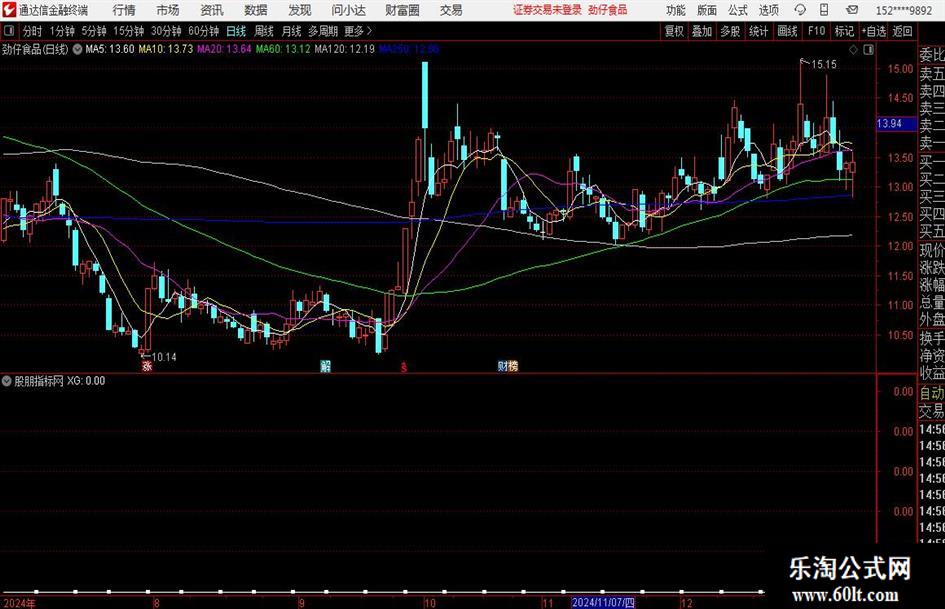
Task: Open the 发现 menu
Action: tap(300, 10)
